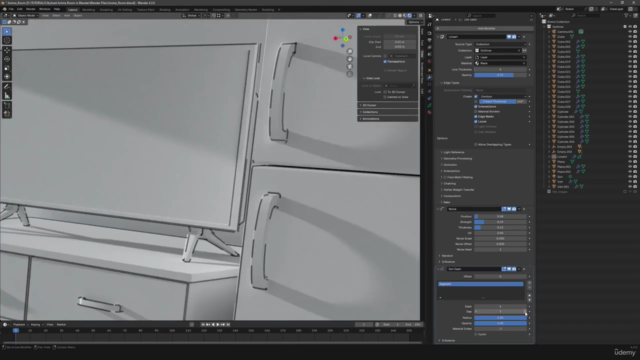Open the Edit menu
The height and width of the screenshot is (360, 640).
[x=20, y=9]
